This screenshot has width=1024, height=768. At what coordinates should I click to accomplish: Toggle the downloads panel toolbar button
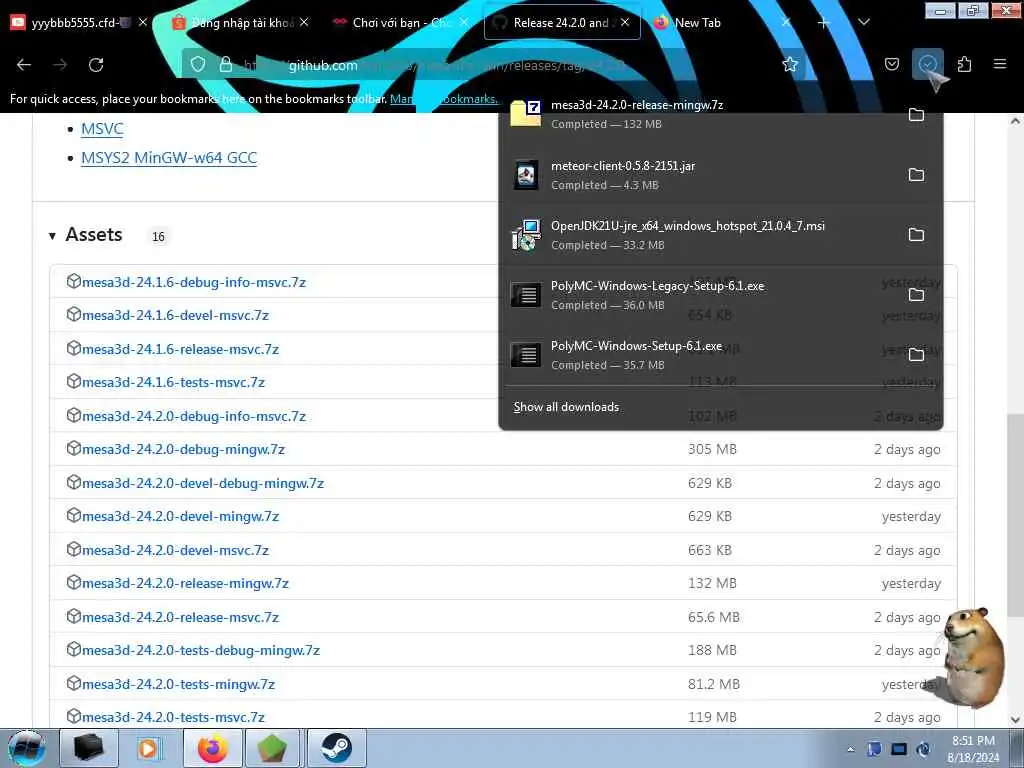point(927,64)
